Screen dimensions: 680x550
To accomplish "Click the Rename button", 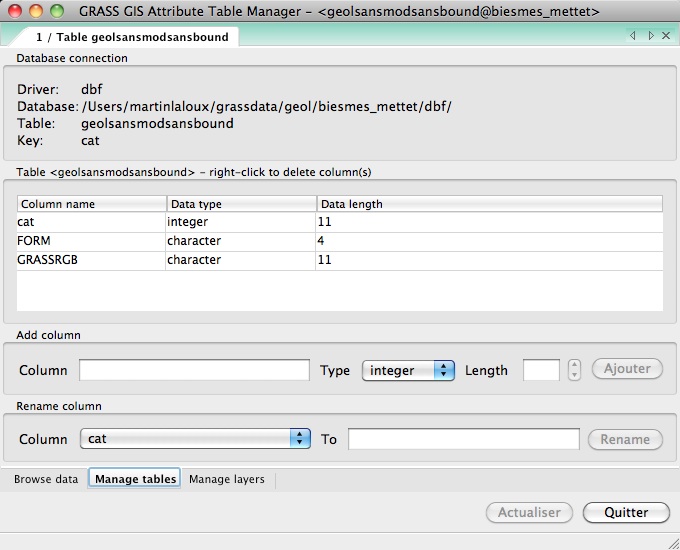I will pyautogui.click(x=625, y=439).
